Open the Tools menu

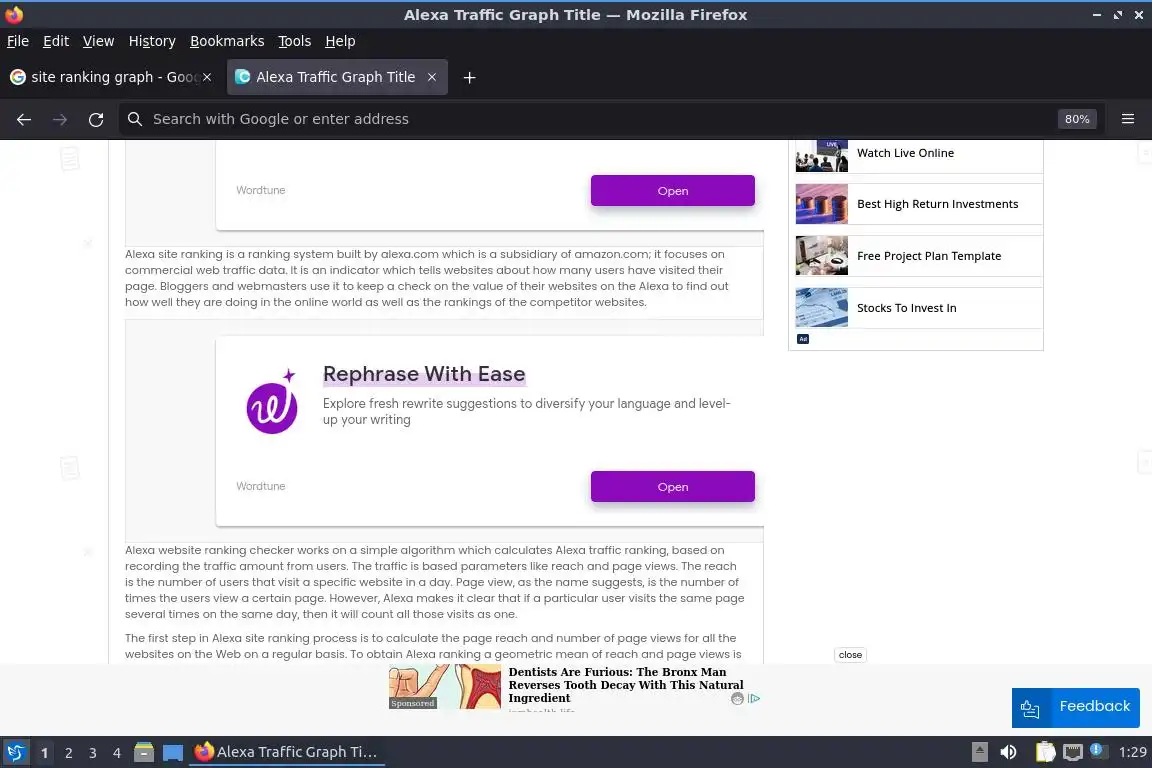[x=295, y=41]
